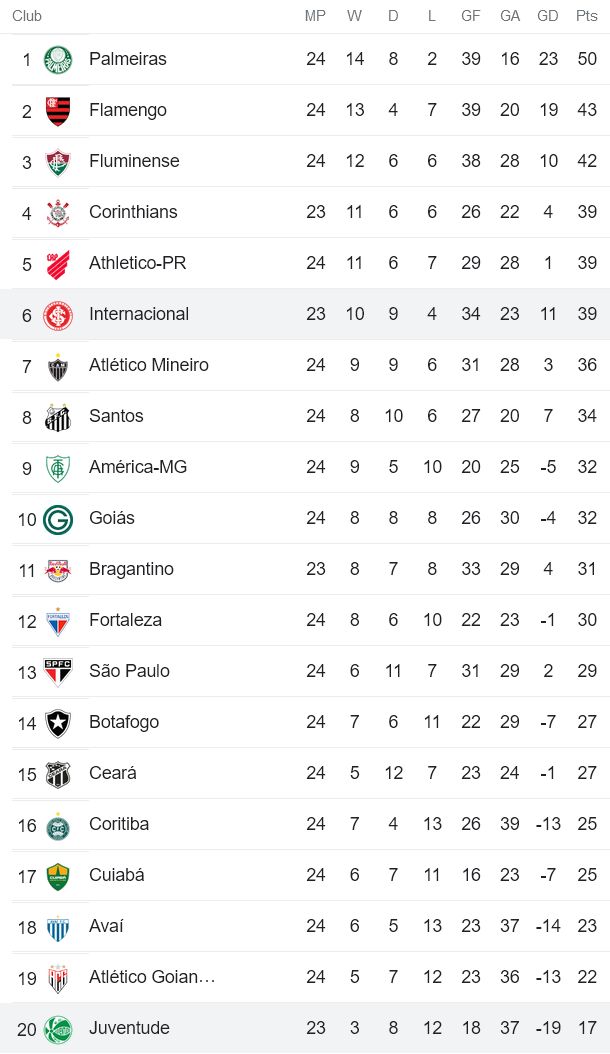
Task: Open the Atlético Mineiro team link
Action: pyautogui.click(x=149, y=365)
